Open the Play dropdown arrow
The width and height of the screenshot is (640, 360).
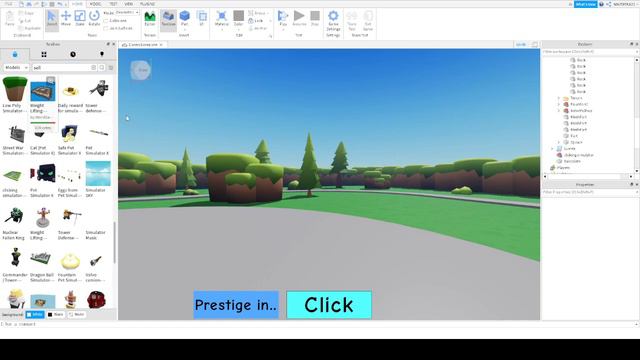[x=283, y=29]
